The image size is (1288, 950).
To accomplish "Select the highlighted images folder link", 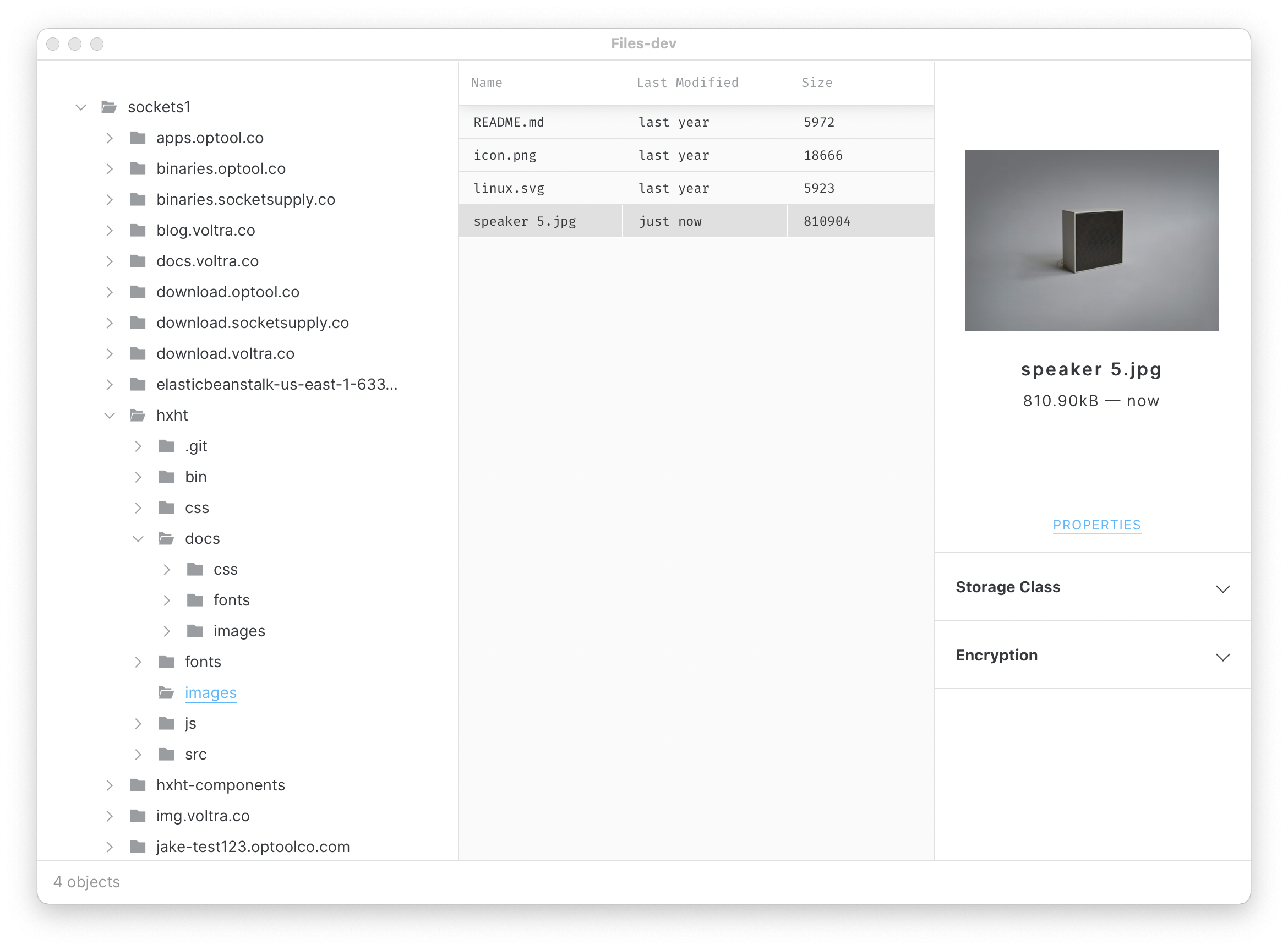I will click(x=210, y=693).
